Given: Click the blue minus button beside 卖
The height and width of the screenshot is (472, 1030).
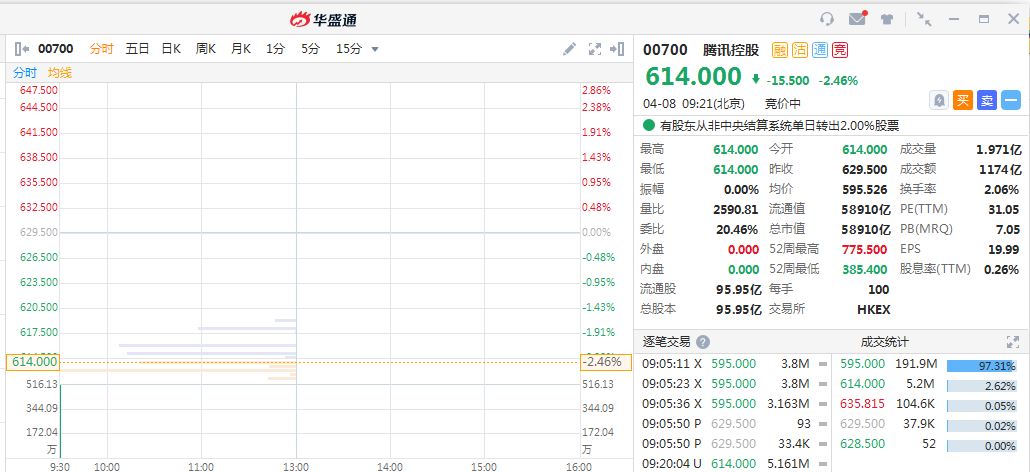Looking at the screenshot, I should coord(1011,100).
